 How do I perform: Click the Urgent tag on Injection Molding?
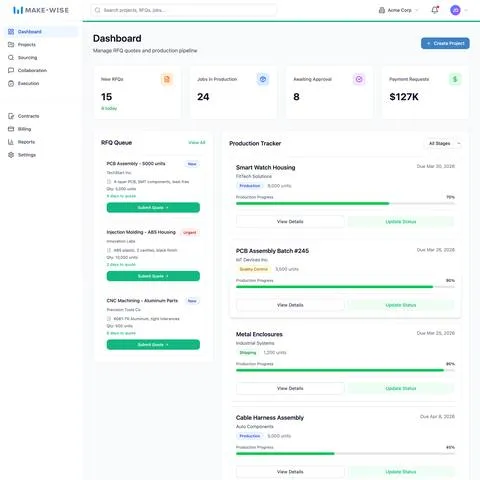pos(190,232)
